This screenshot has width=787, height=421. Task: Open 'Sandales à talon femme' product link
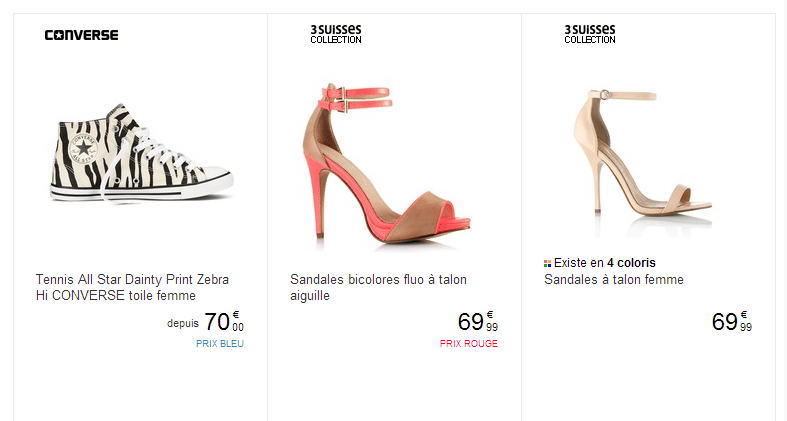tap(614, 280)
